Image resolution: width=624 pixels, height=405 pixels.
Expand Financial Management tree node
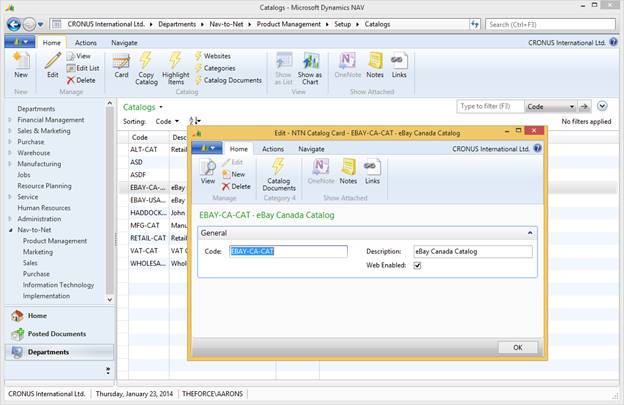pyautogui.click(x=10, y=119)
